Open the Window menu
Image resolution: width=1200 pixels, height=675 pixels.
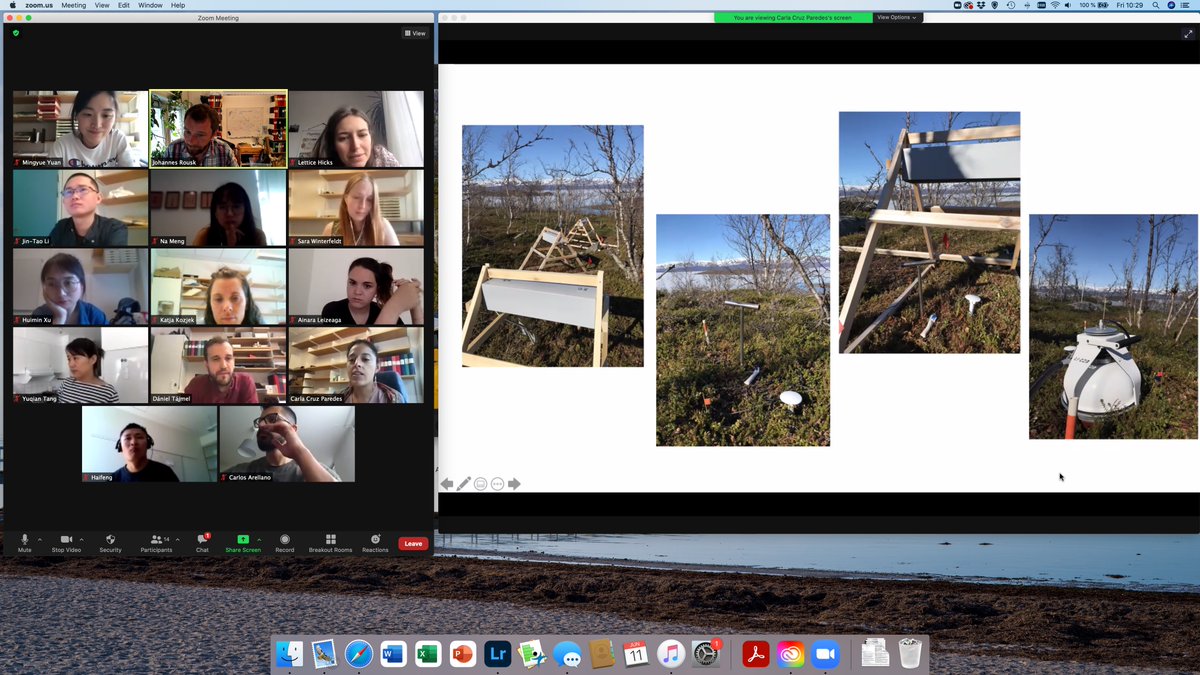[150, 5]
